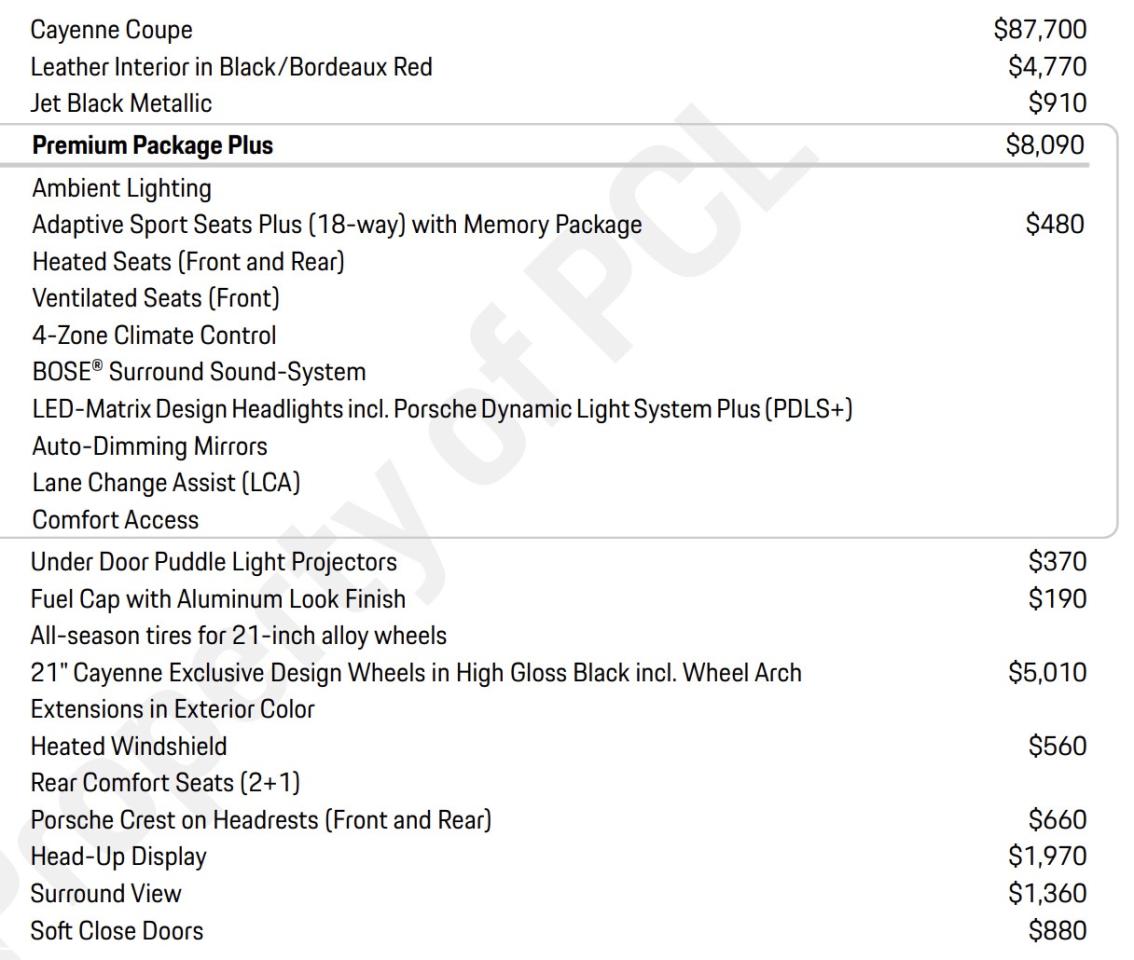This screenshot has width=1134, height=960.
Task: Click the Jet Black Metallic option
Action: coord(122,102)
